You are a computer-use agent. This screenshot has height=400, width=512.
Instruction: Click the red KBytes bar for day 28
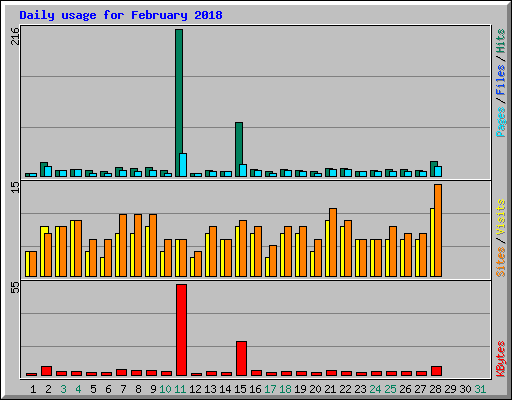click(x=436, y=371)
